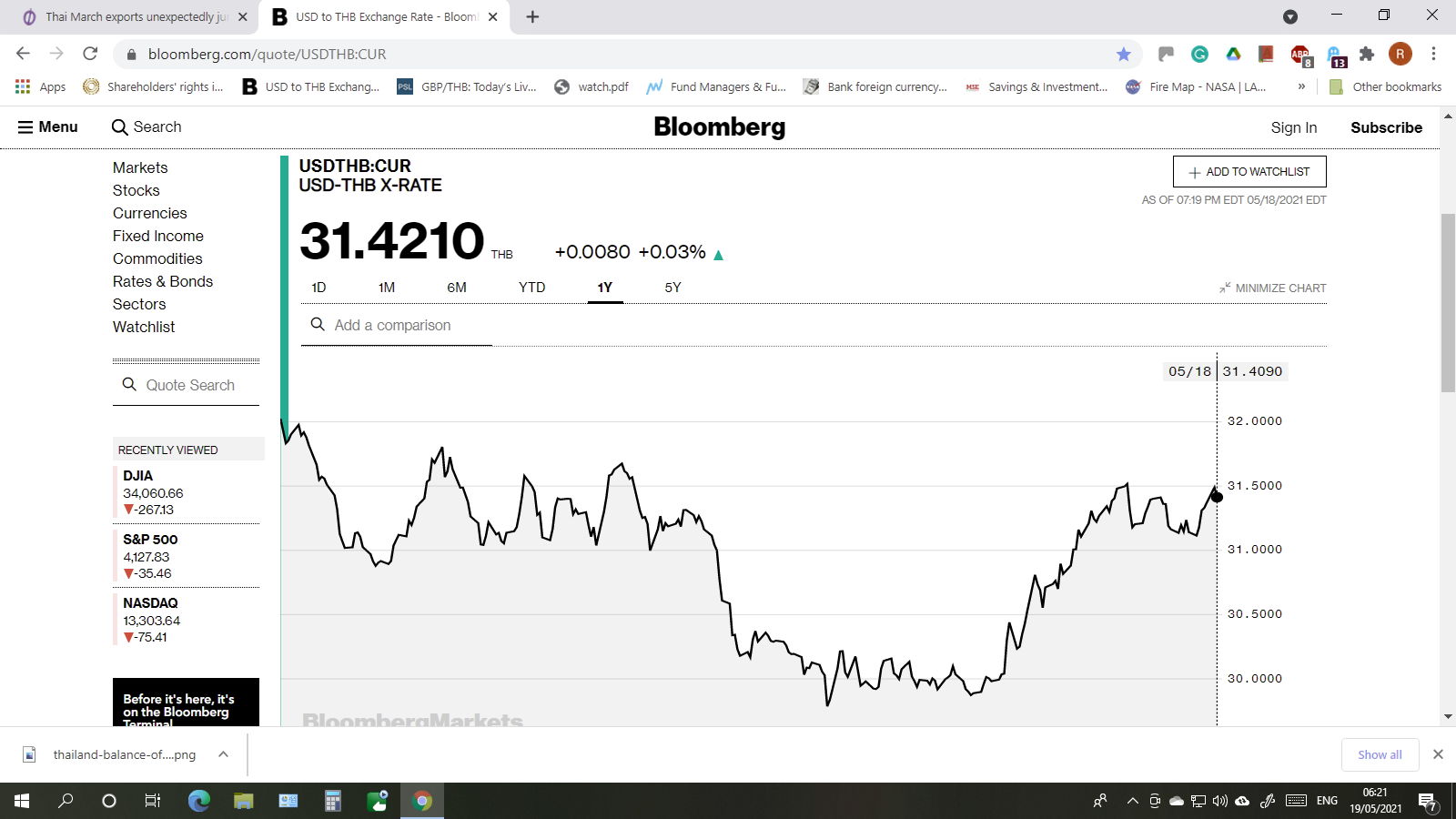Screen dimensions: 1456x819
Task: Open the Grammarly extension icon
Action: [1199, 55]
